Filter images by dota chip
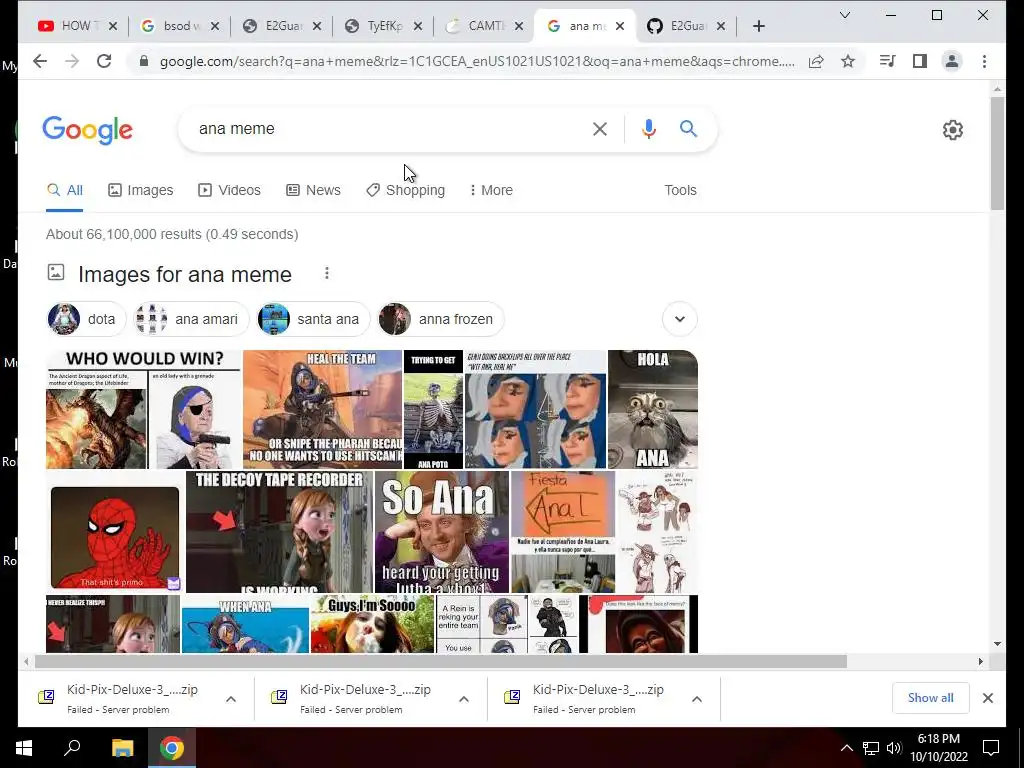 pyautogui.click(x=86, y=319)
